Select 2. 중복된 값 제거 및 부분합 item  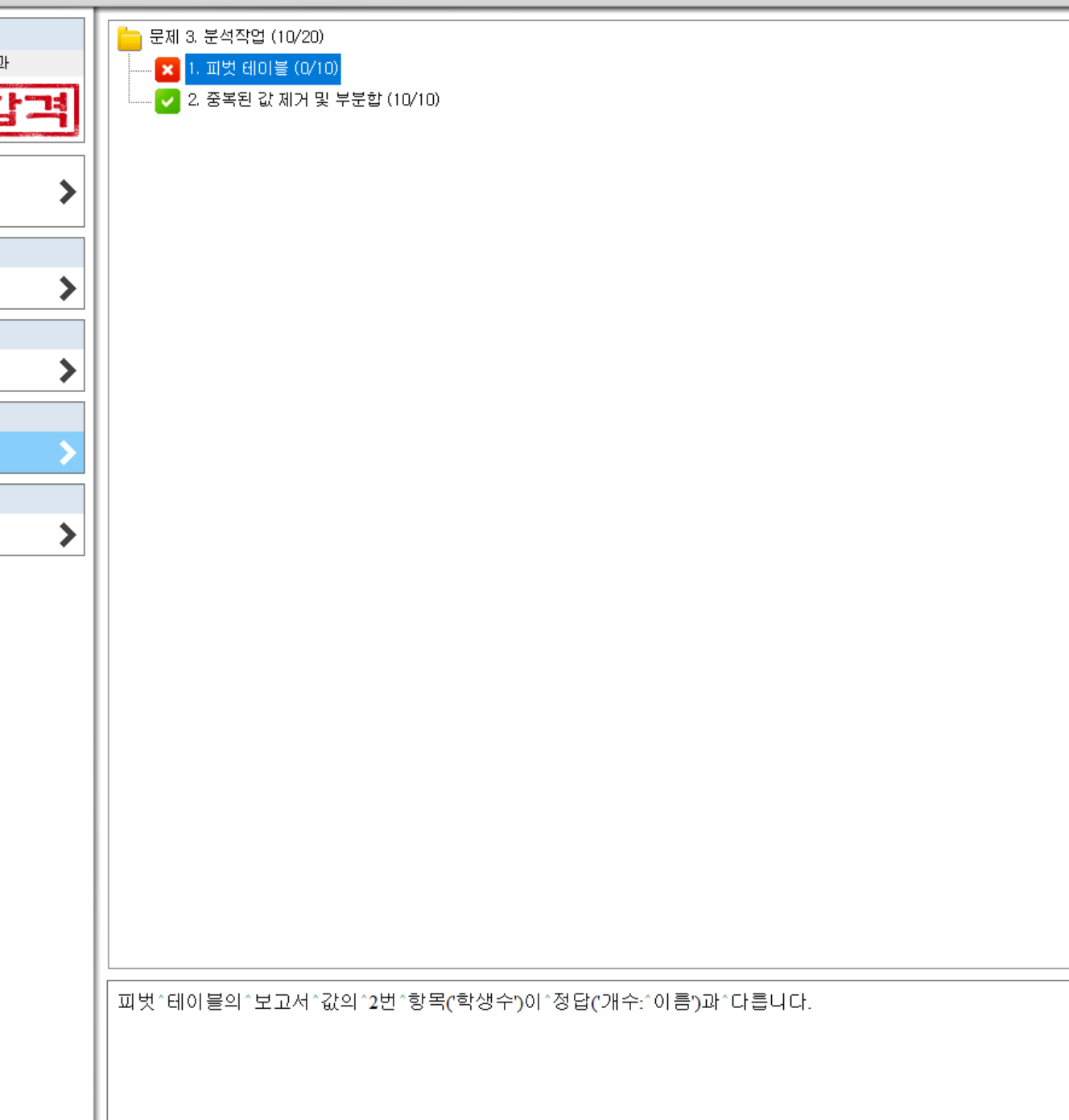coord(313,100)
